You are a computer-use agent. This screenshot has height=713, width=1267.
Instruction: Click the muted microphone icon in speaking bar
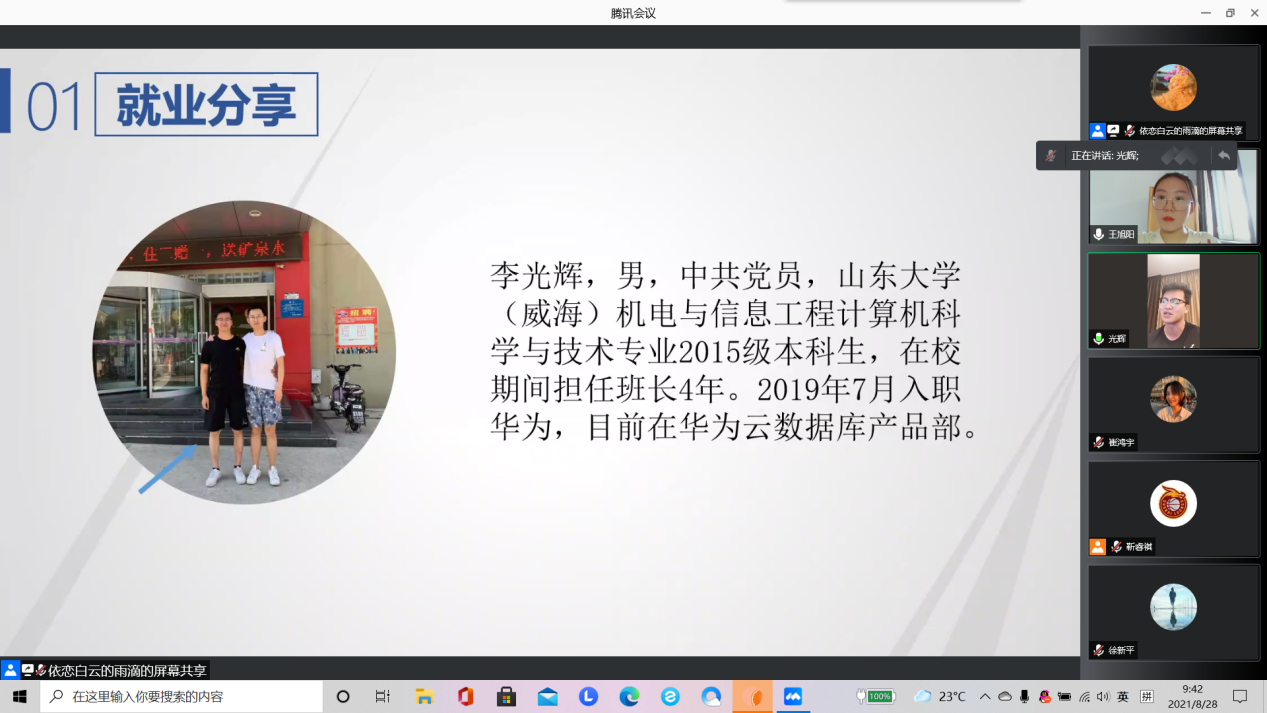(1051, 156)
